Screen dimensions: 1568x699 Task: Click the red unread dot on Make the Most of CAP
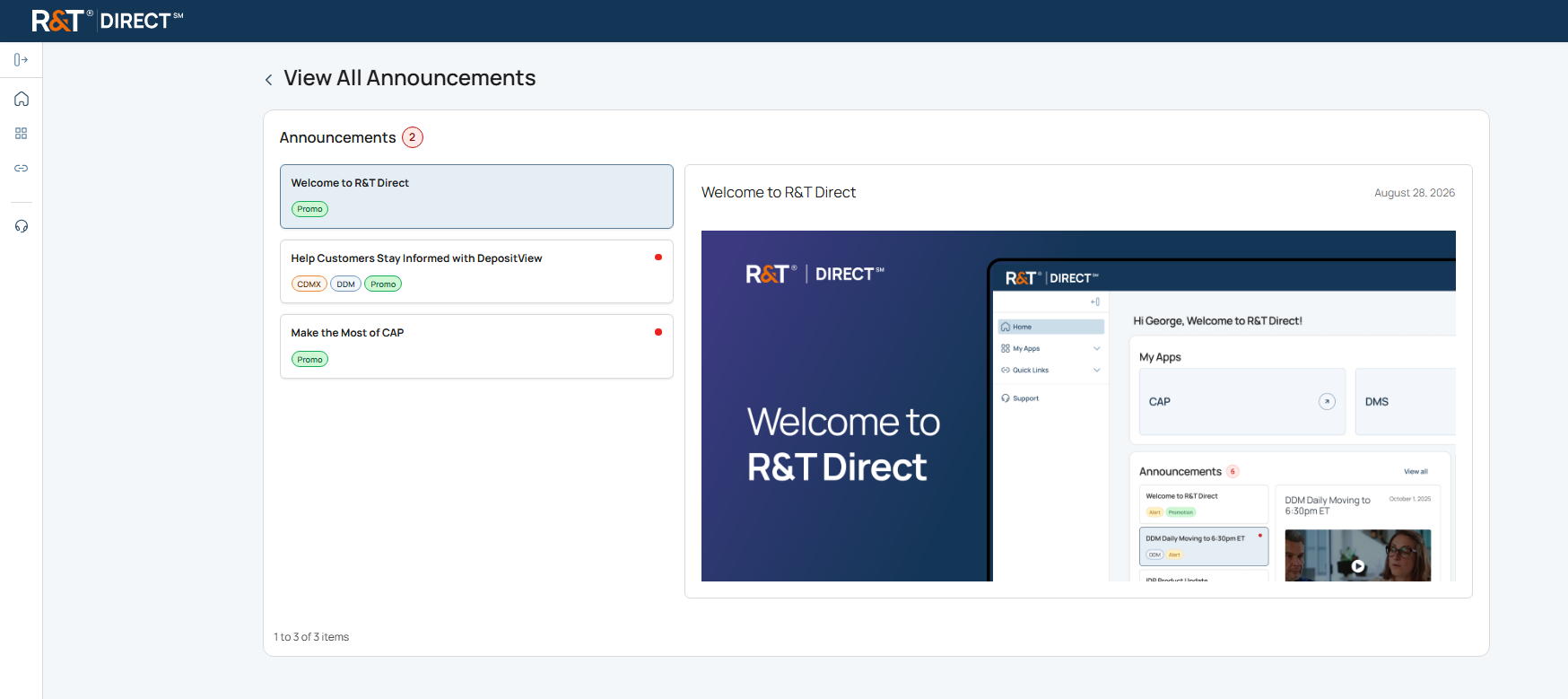(658, 332)
